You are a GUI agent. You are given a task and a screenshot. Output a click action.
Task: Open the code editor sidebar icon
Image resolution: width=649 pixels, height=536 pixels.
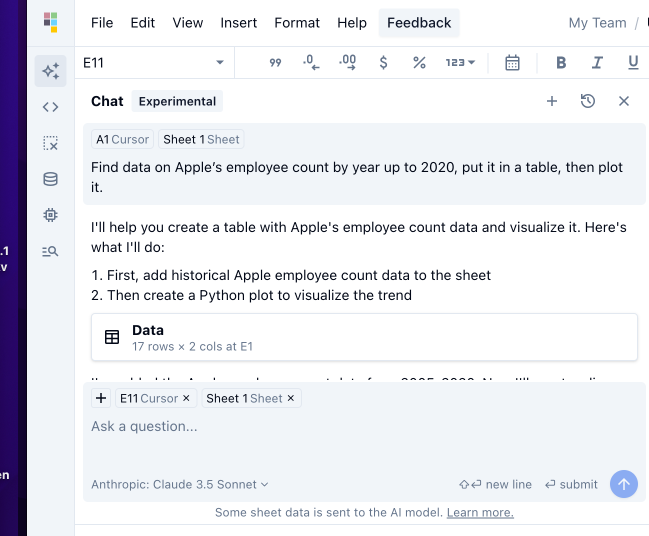(50, 107)
